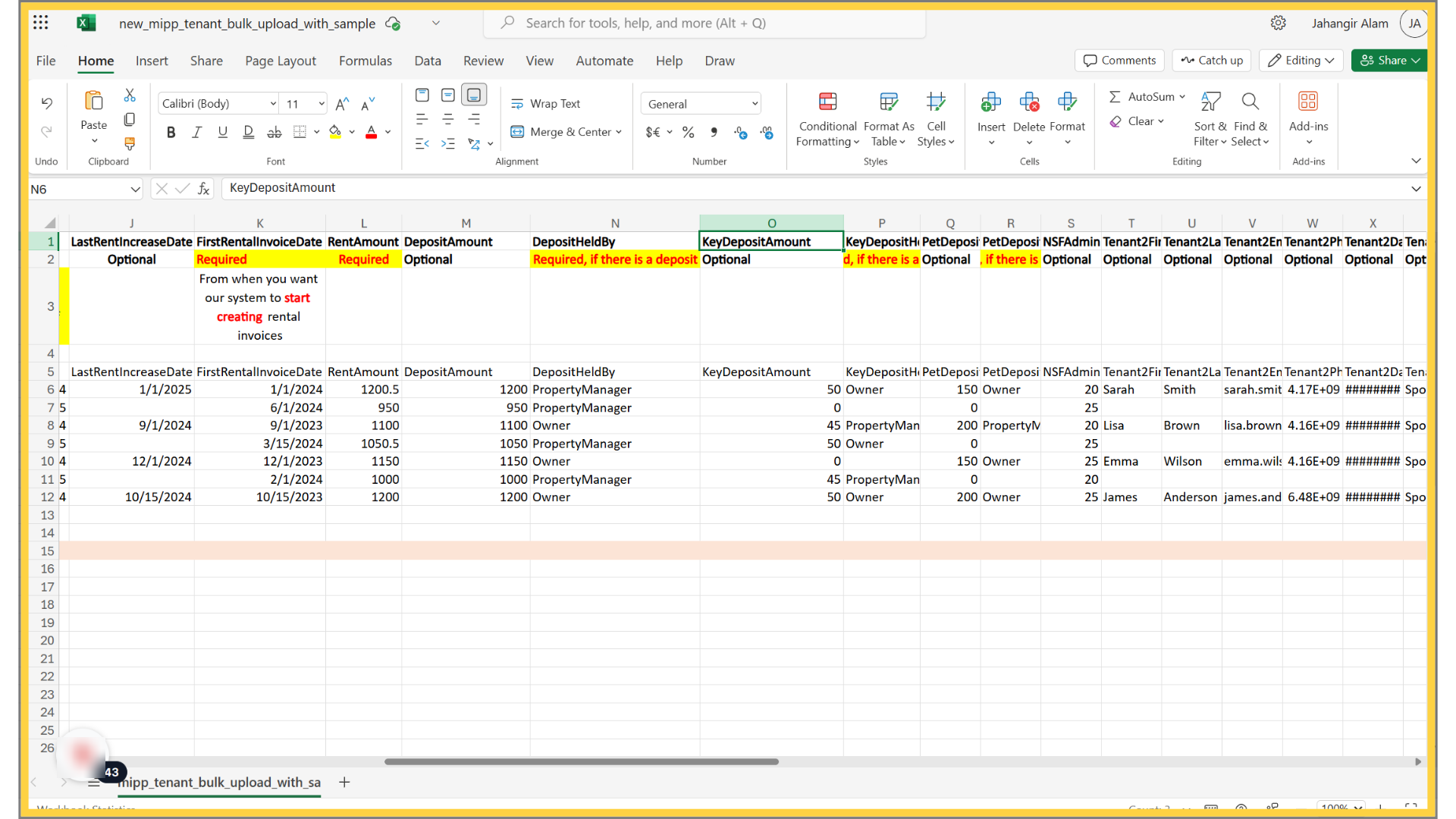This screenshot has width=1456, height=819.
Task: Select column M header
Action: click(x=466, y=223)
